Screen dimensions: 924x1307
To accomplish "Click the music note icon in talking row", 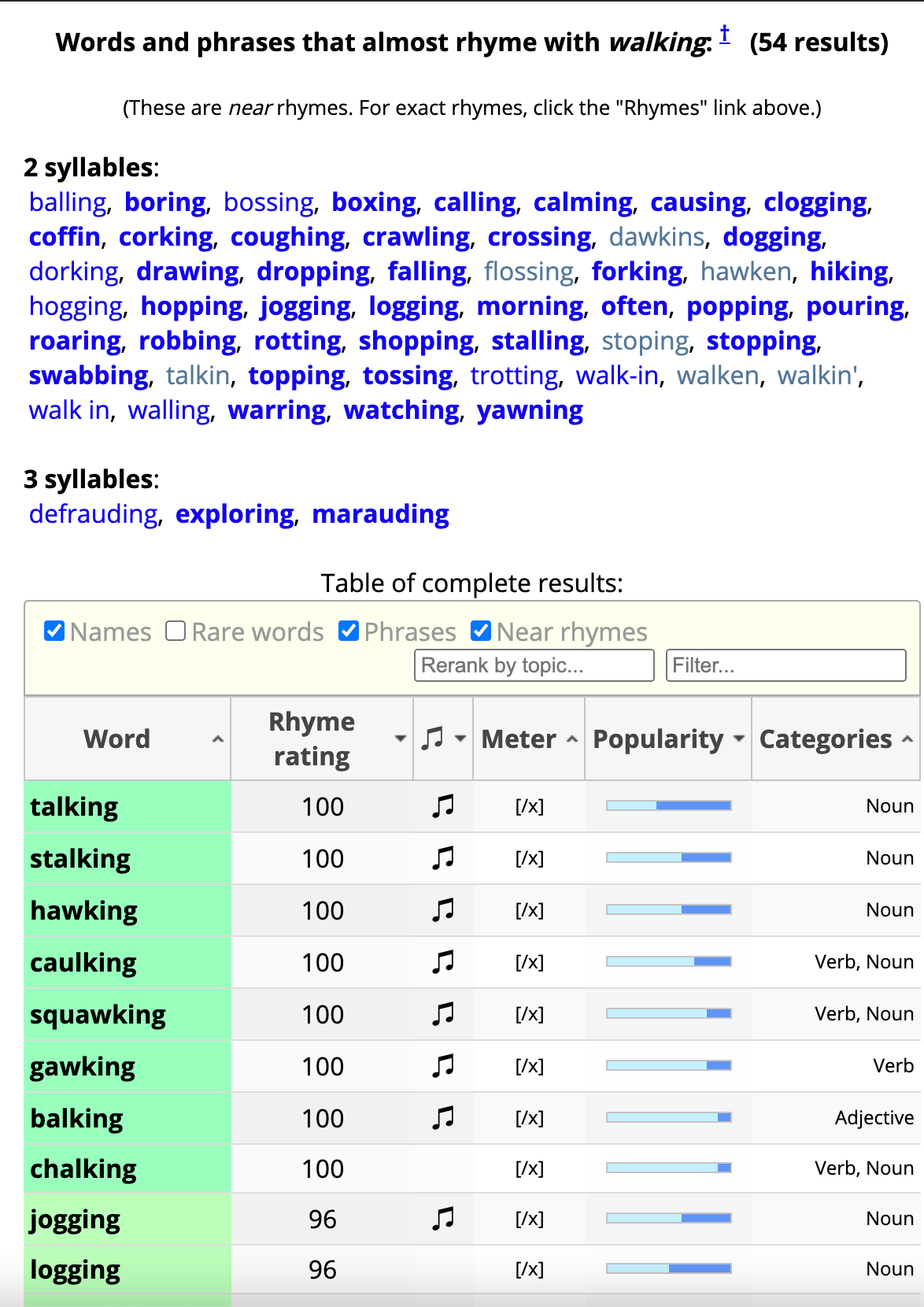I will click(443, 805).
